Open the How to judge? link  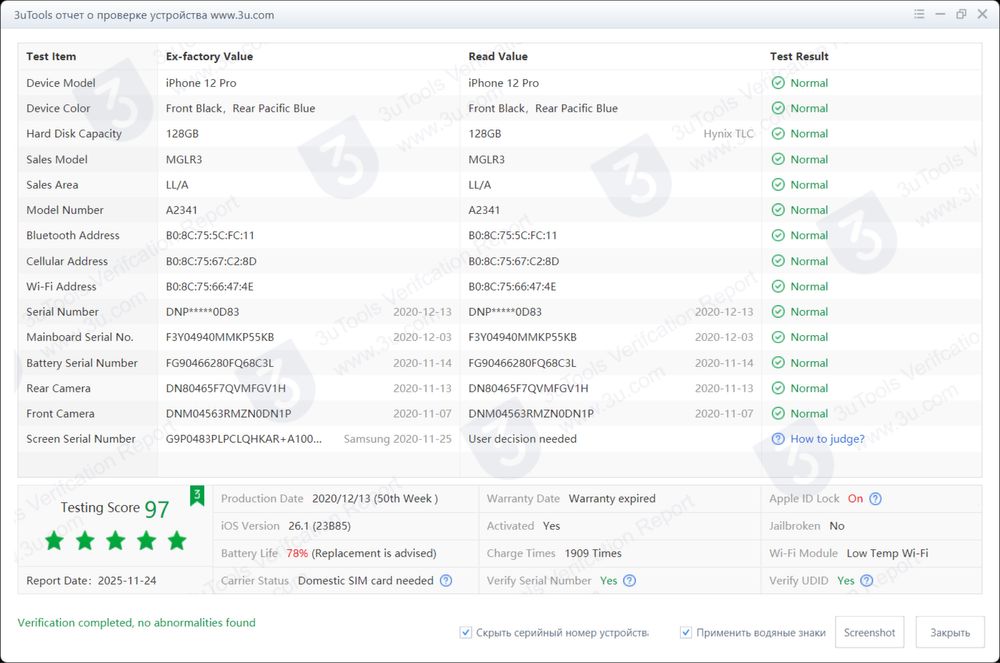coord(827,439)
